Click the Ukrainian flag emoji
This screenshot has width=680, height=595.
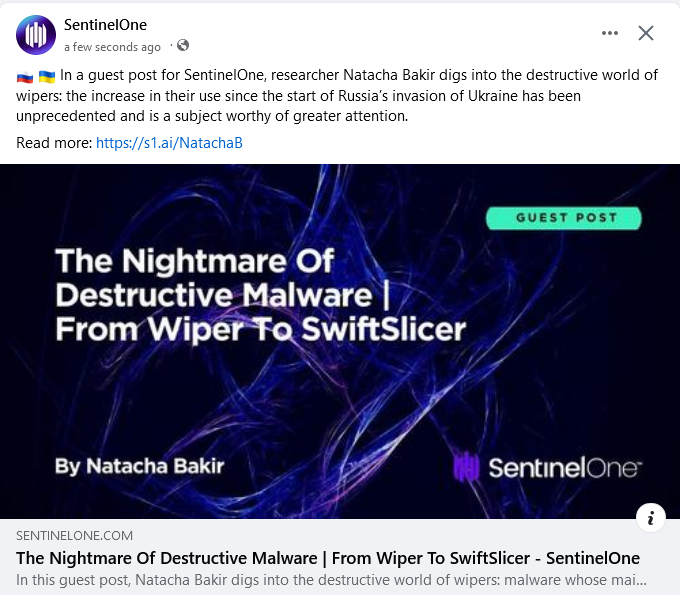[47, 77]
